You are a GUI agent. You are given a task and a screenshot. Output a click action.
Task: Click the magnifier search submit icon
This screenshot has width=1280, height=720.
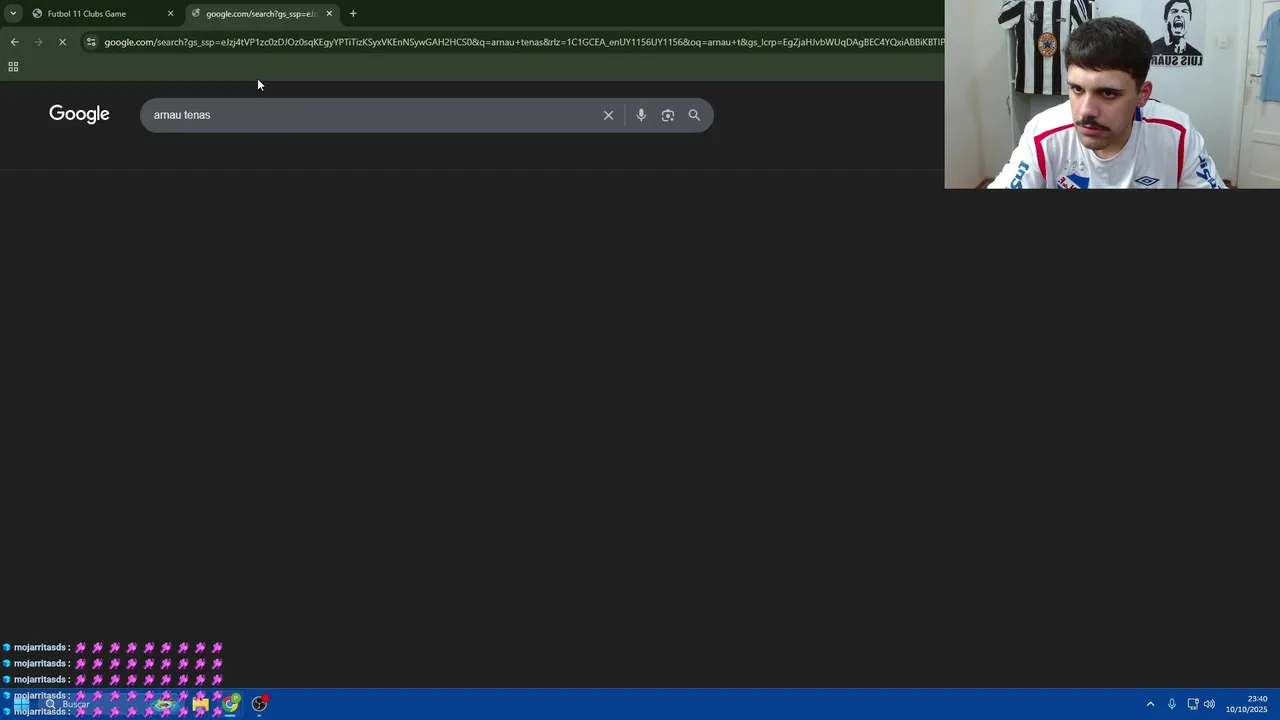[694, 115]
